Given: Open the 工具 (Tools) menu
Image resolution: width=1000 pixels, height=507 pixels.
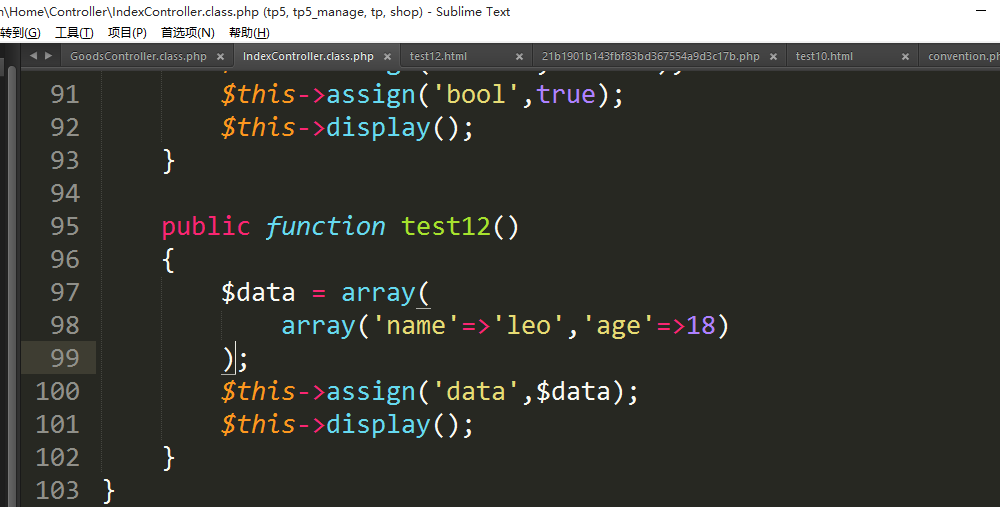Looking at the screenshot, I should coord(74,33).
